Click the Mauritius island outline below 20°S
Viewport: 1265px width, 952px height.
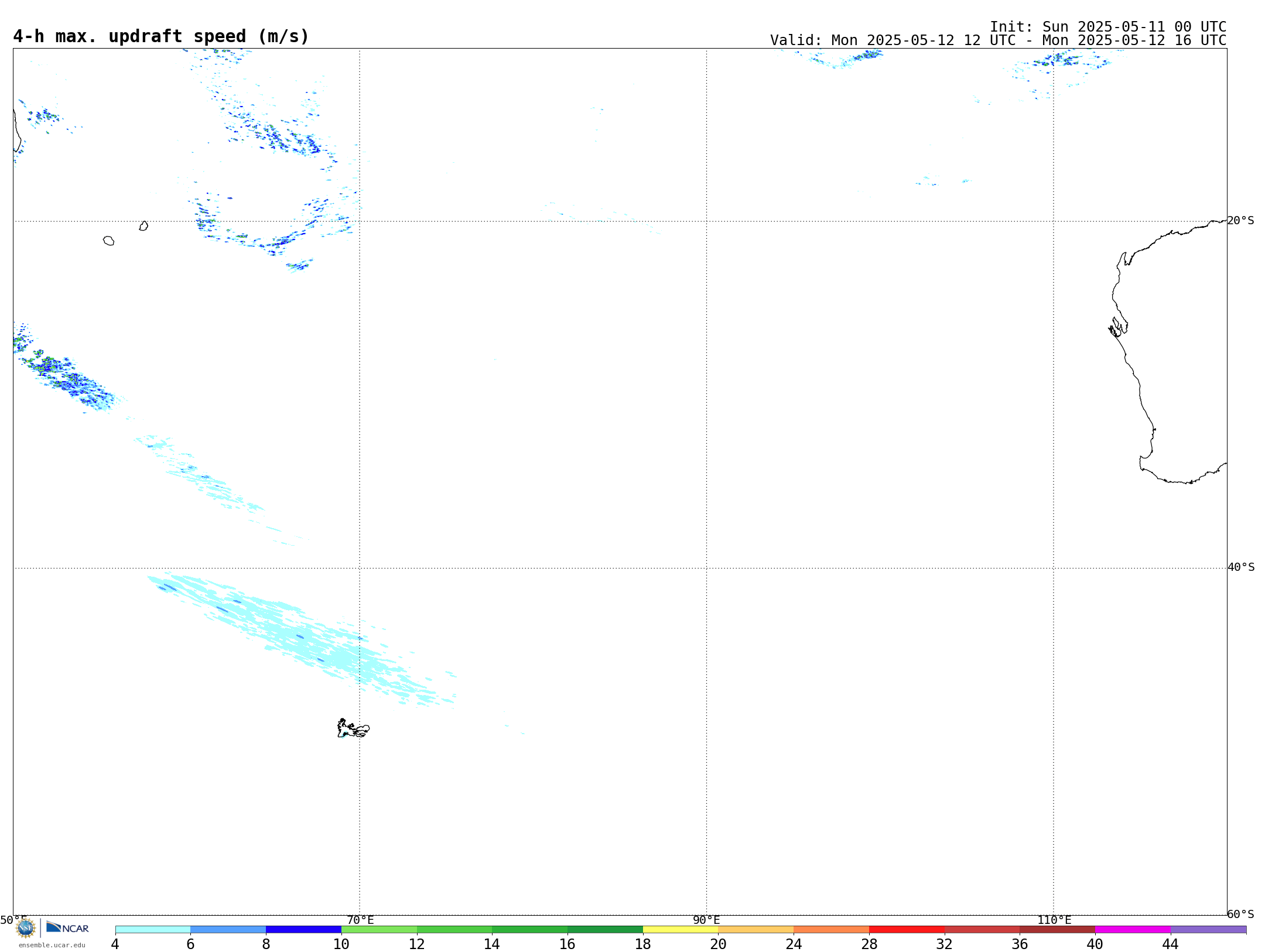(143, 226)
